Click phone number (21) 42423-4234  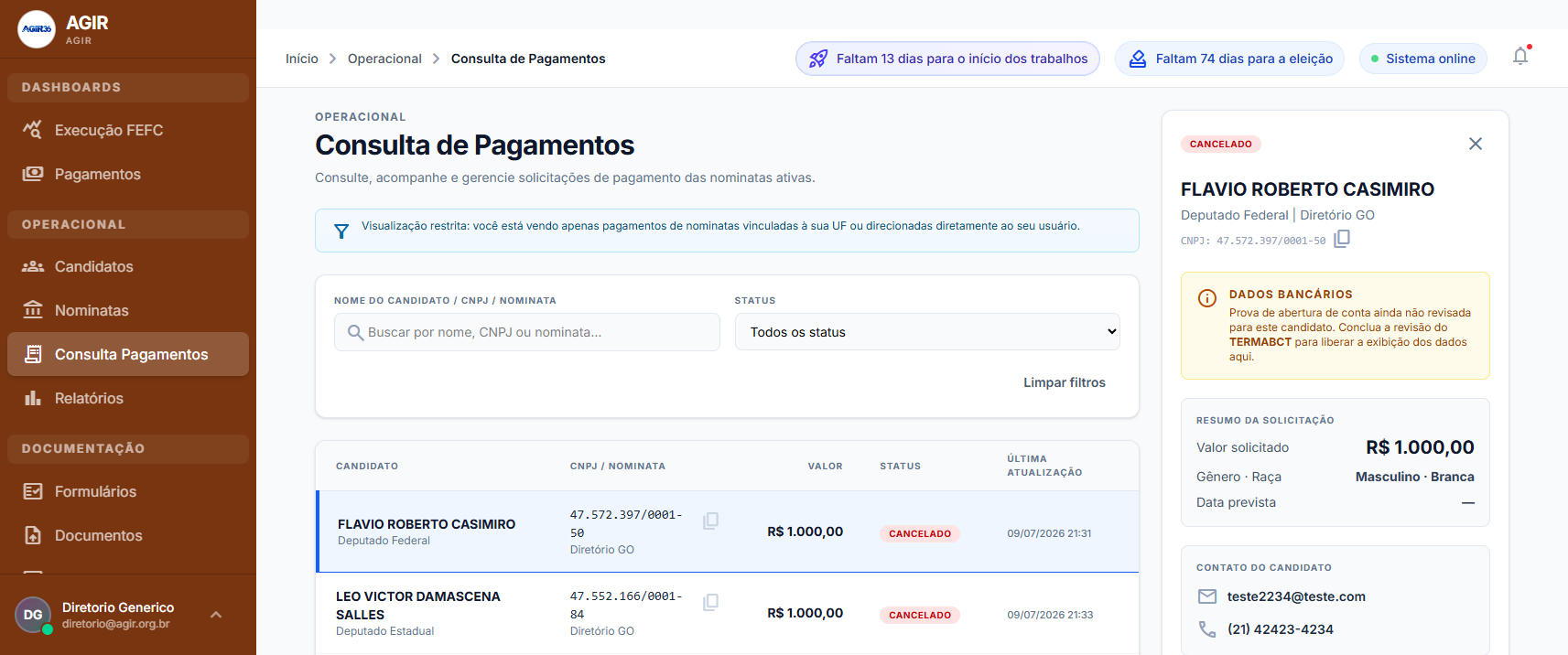coord(1281,629)
